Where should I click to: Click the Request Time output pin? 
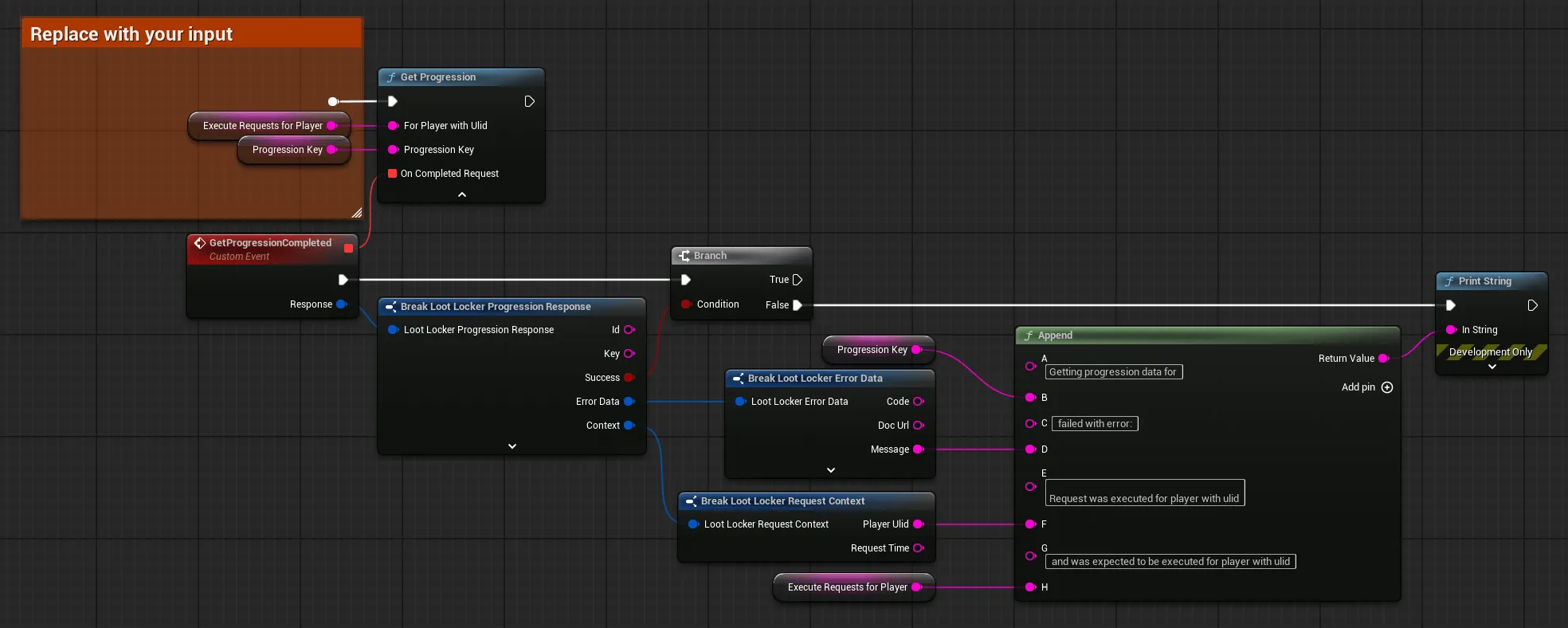click(919, 548)
